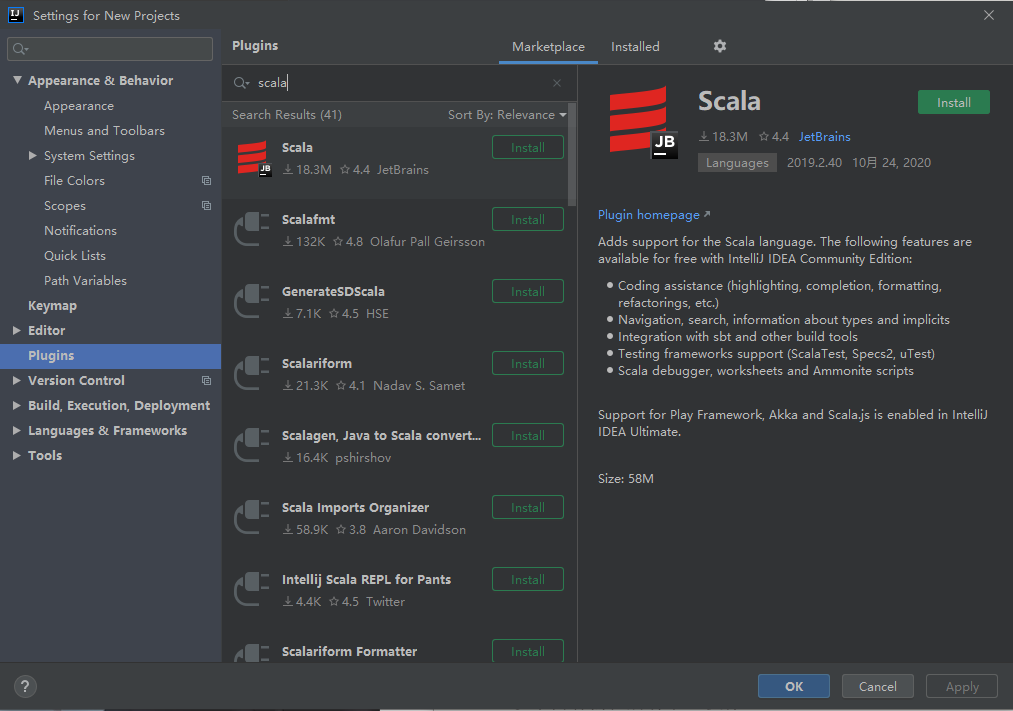1013x711 pixels.
Task: Select Quick Lists settings
Action: click(x=75, y=256)
